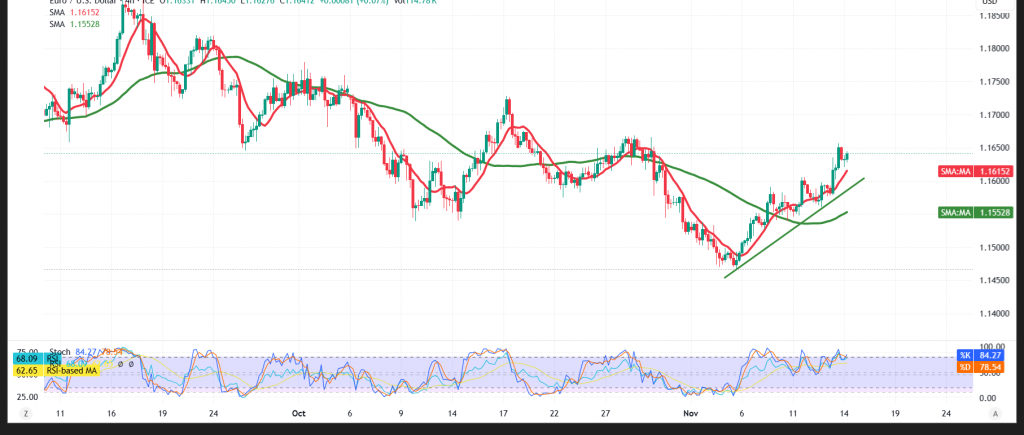1024x435 pixels.
Task: Click the RSI 68.09 value tag
Action: [x=27, y=358]
